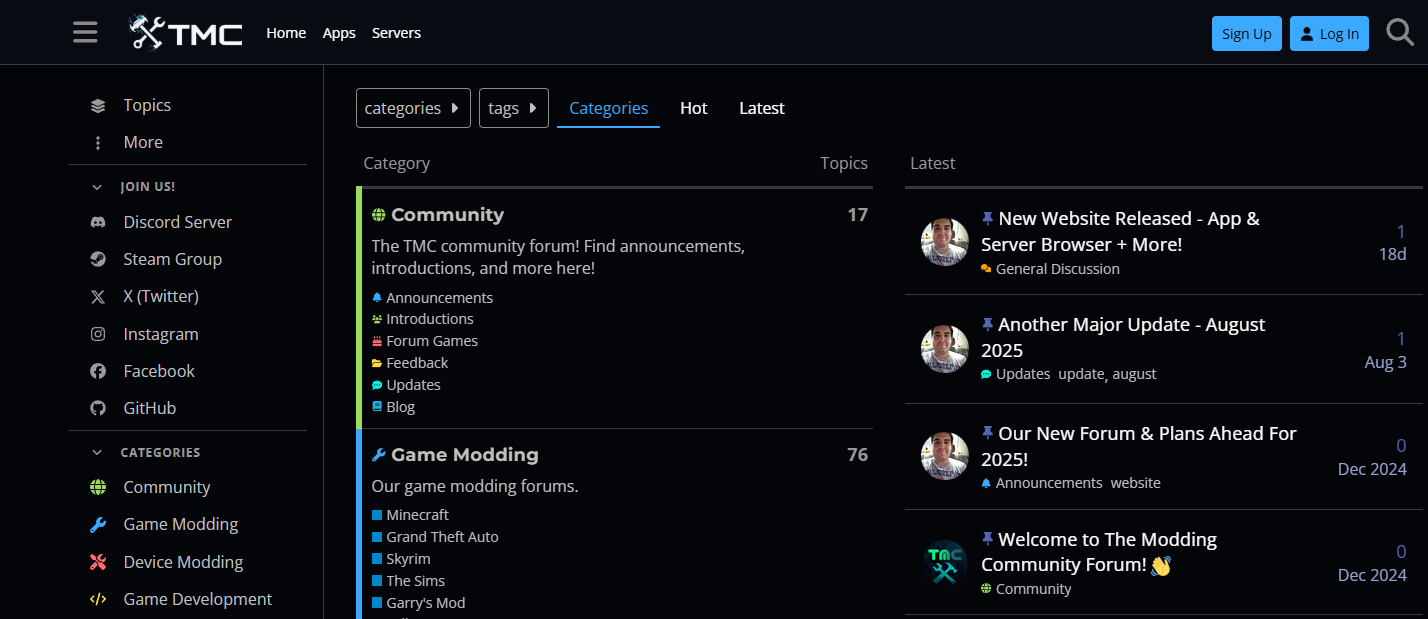1428x619 pixels.
Task: Click the Steam Group sidebar link
Action: (173, 259)
